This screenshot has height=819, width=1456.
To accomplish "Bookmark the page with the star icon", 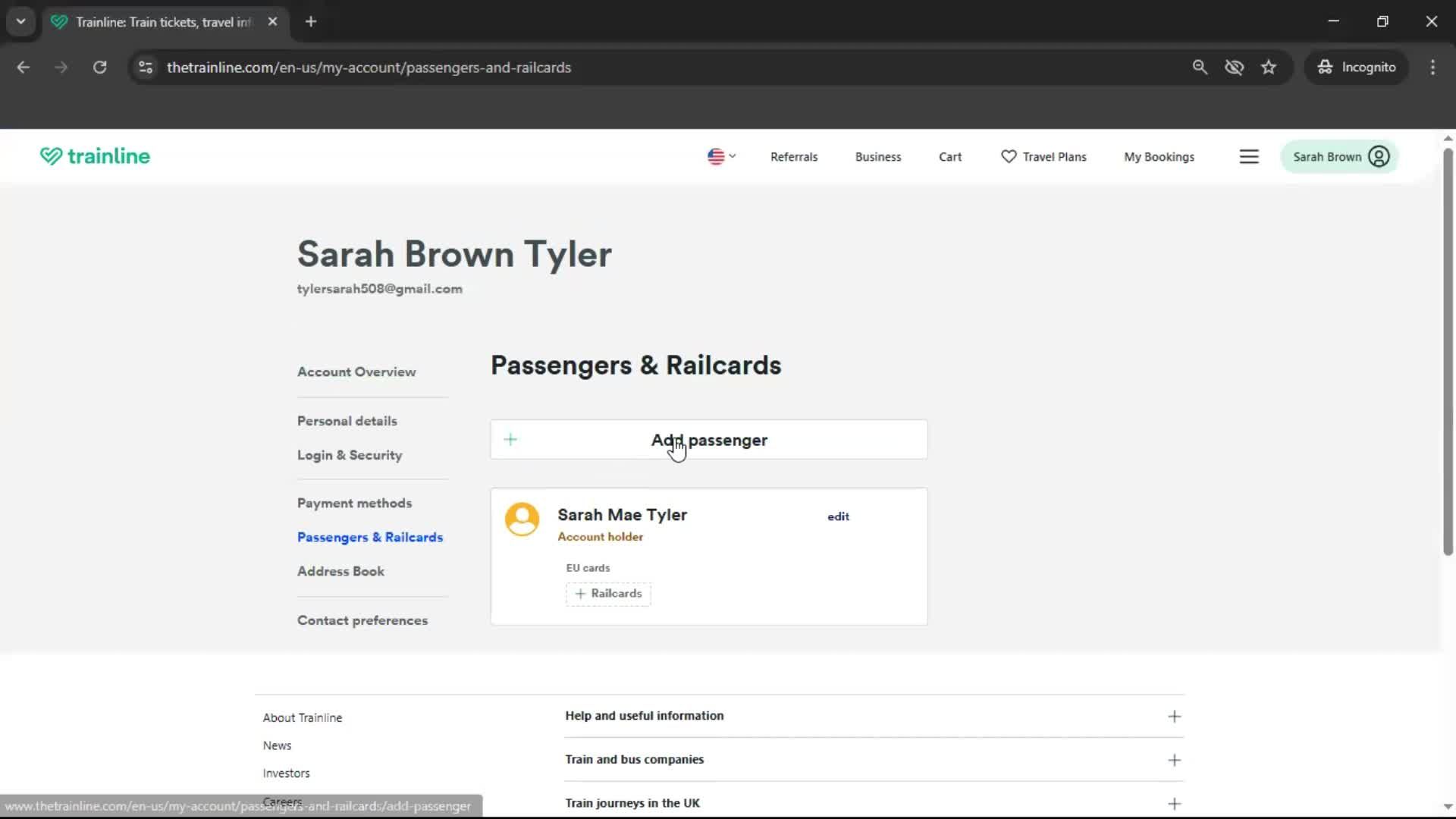I will coord(1269,67).
